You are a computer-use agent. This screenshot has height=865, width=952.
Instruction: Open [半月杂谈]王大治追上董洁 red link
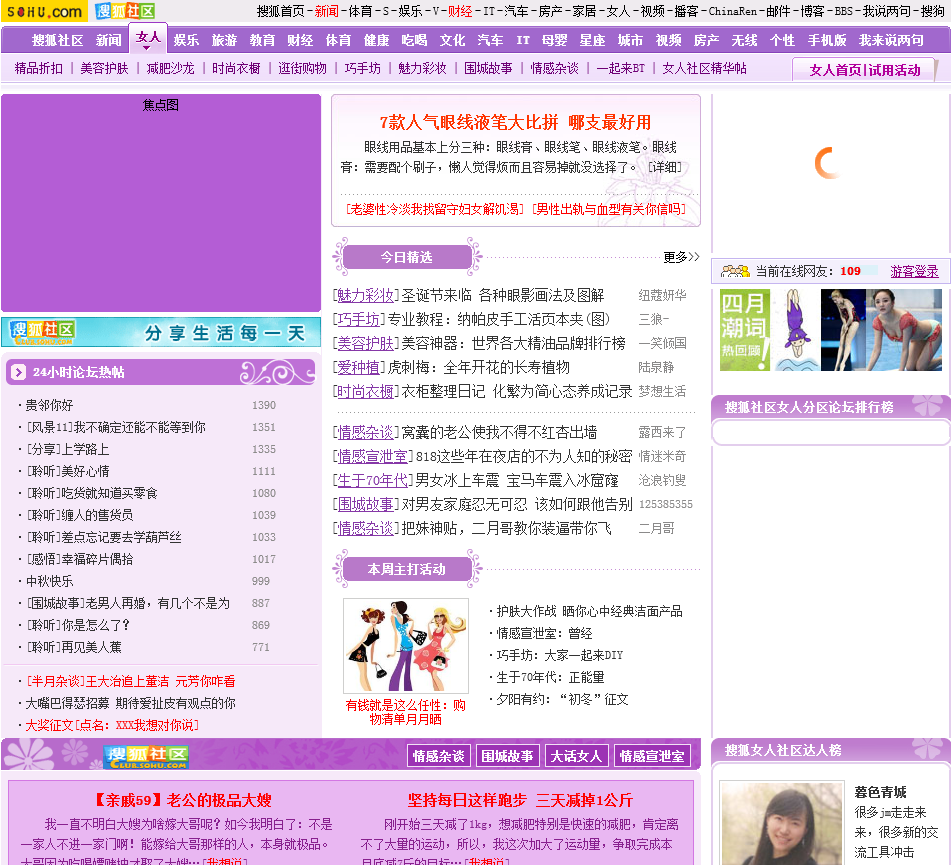130,681
